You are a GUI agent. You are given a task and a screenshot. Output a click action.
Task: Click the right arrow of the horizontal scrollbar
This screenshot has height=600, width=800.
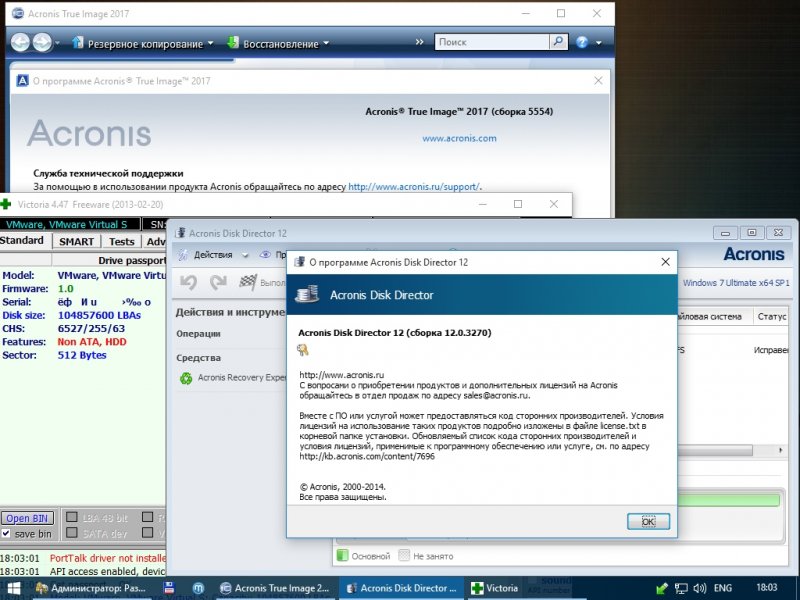tap(781, 451)
